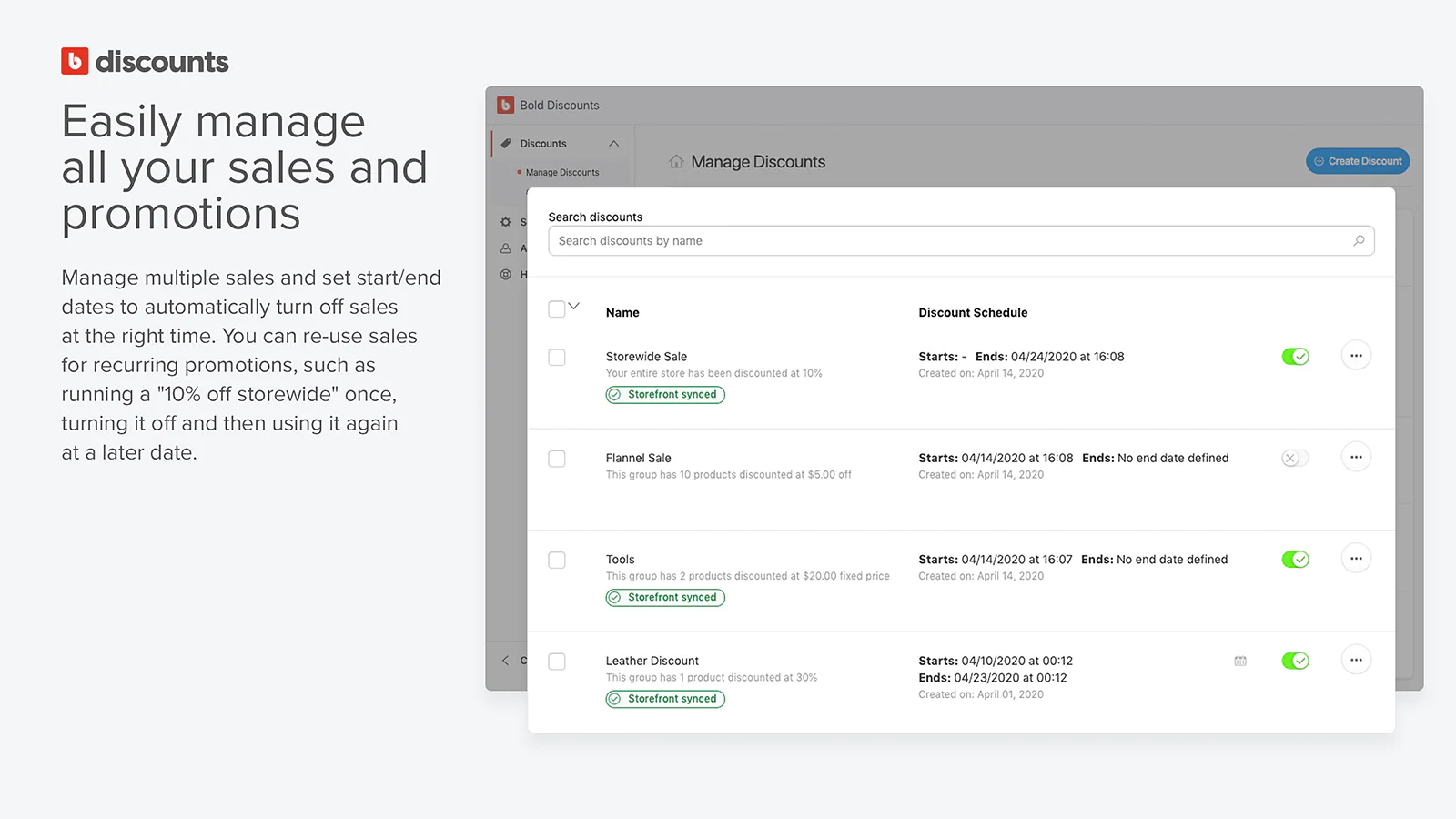
Task: Click the Discount Schedule column header
Action: (x=973, y=313)
